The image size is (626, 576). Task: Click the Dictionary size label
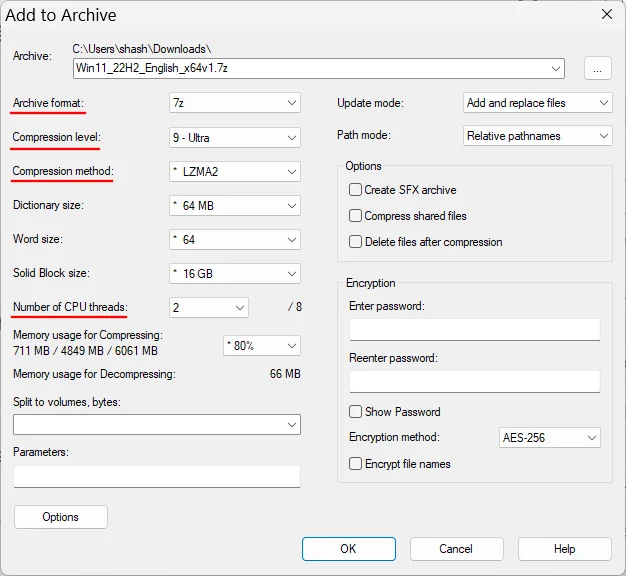point(48,205)
